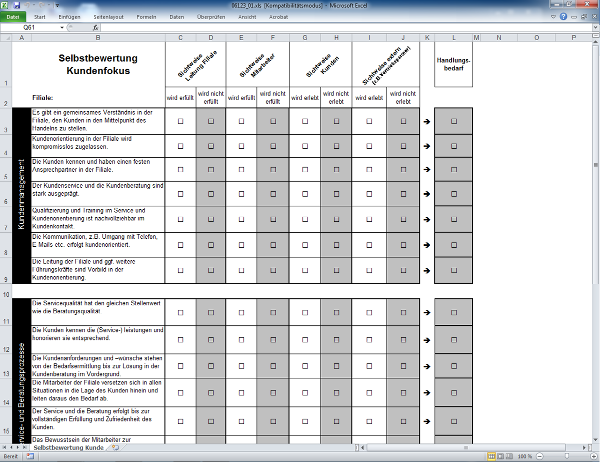Select the 'Selbstbewertung Kunde' sheet tab
The width and height of the screenshot is (600, 462).
pos(68,449)
